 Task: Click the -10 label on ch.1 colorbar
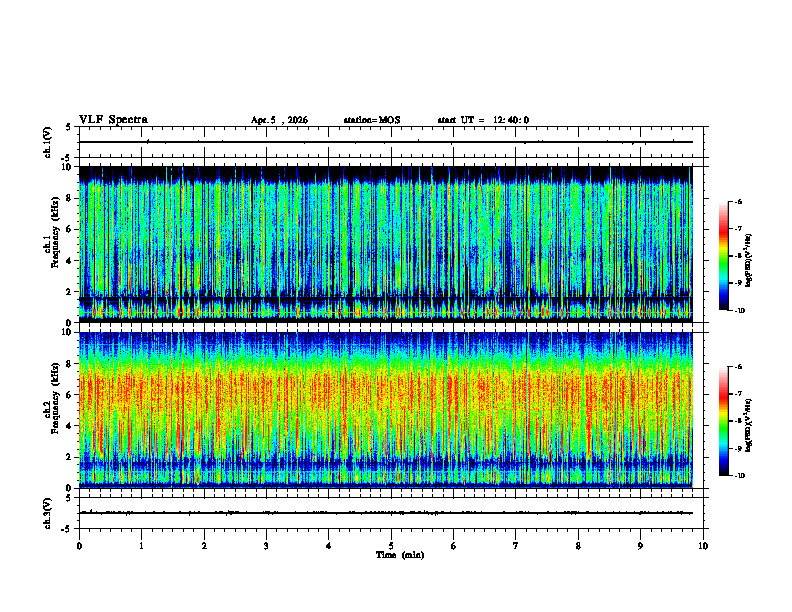(739, 311)
